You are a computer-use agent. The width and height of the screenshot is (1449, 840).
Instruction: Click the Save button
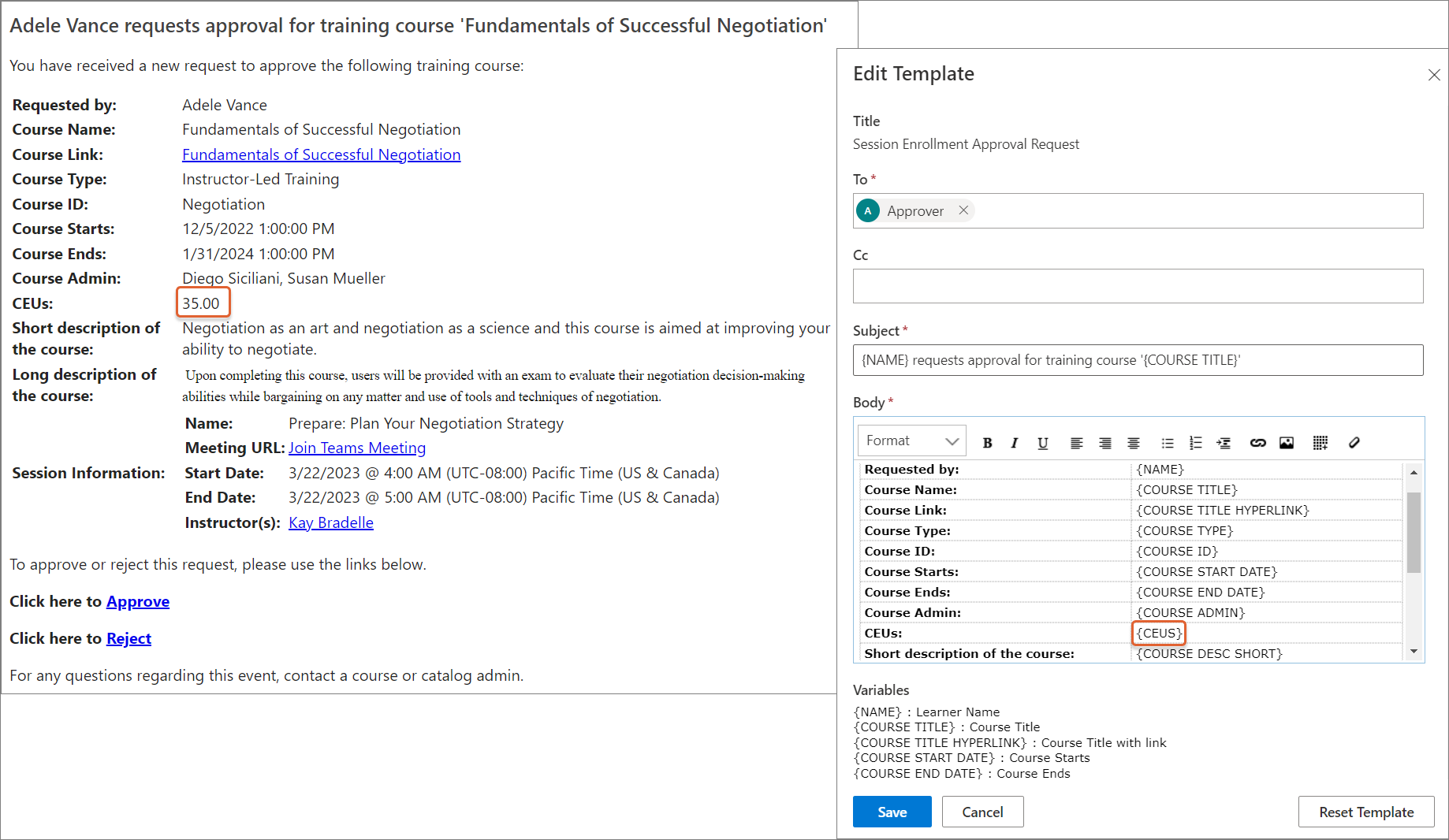[x=892, y=812]
